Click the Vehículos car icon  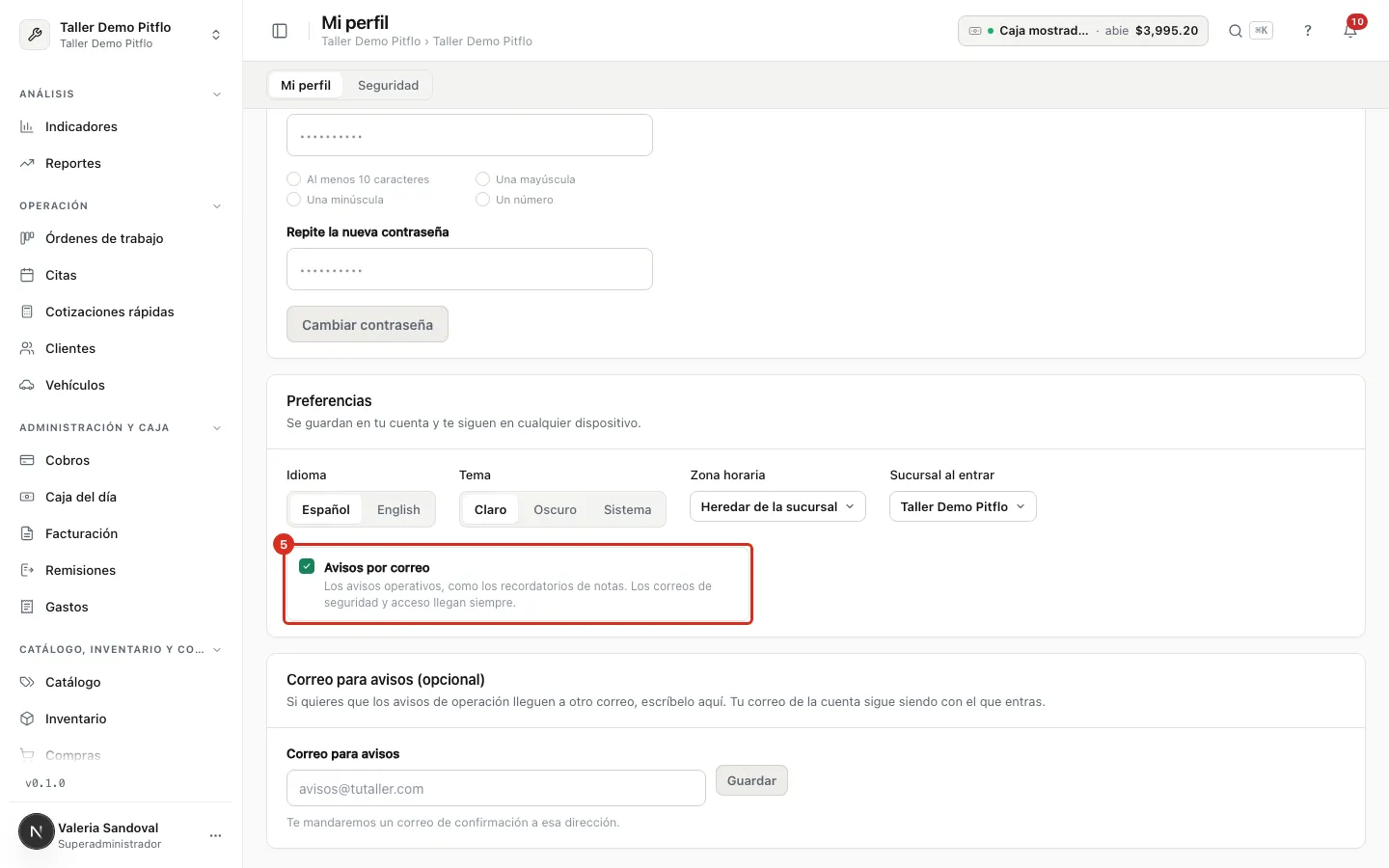pyautogui.click(x=27, y=385)
